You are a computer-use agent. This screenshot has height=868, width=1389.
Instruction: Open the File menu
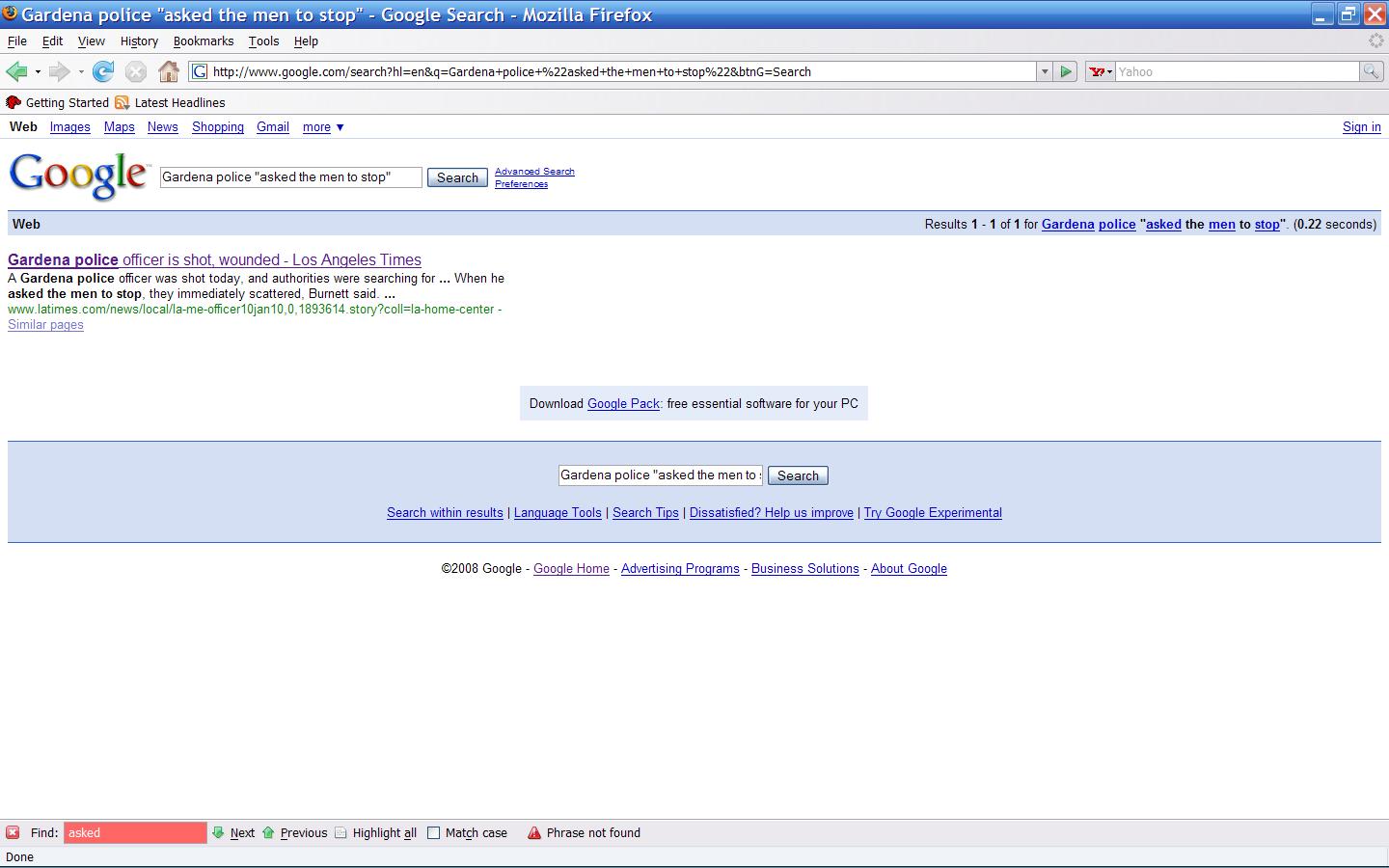tap(17, 41)
